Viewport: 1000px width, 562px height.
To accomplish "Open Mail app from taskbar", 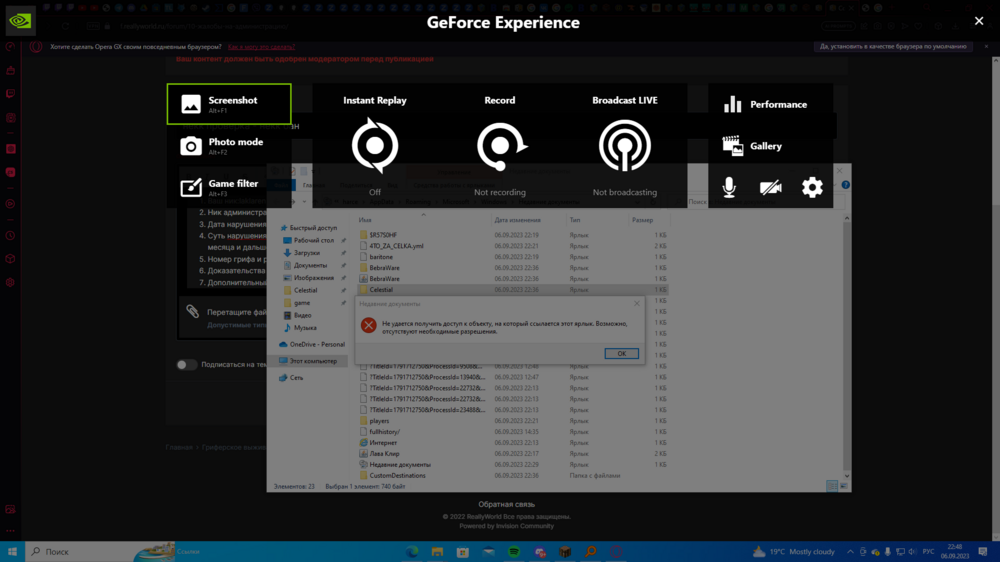I will tap(489, 552).
